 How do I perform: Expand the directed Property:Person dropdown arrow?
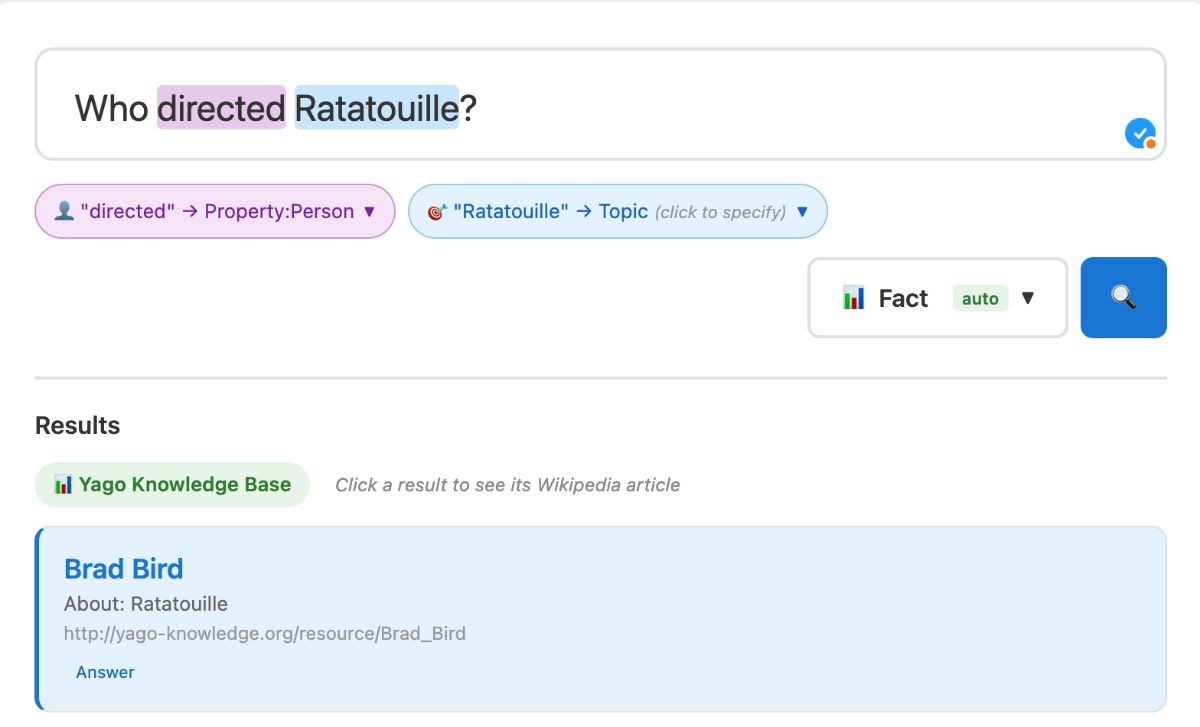point(369,212)
